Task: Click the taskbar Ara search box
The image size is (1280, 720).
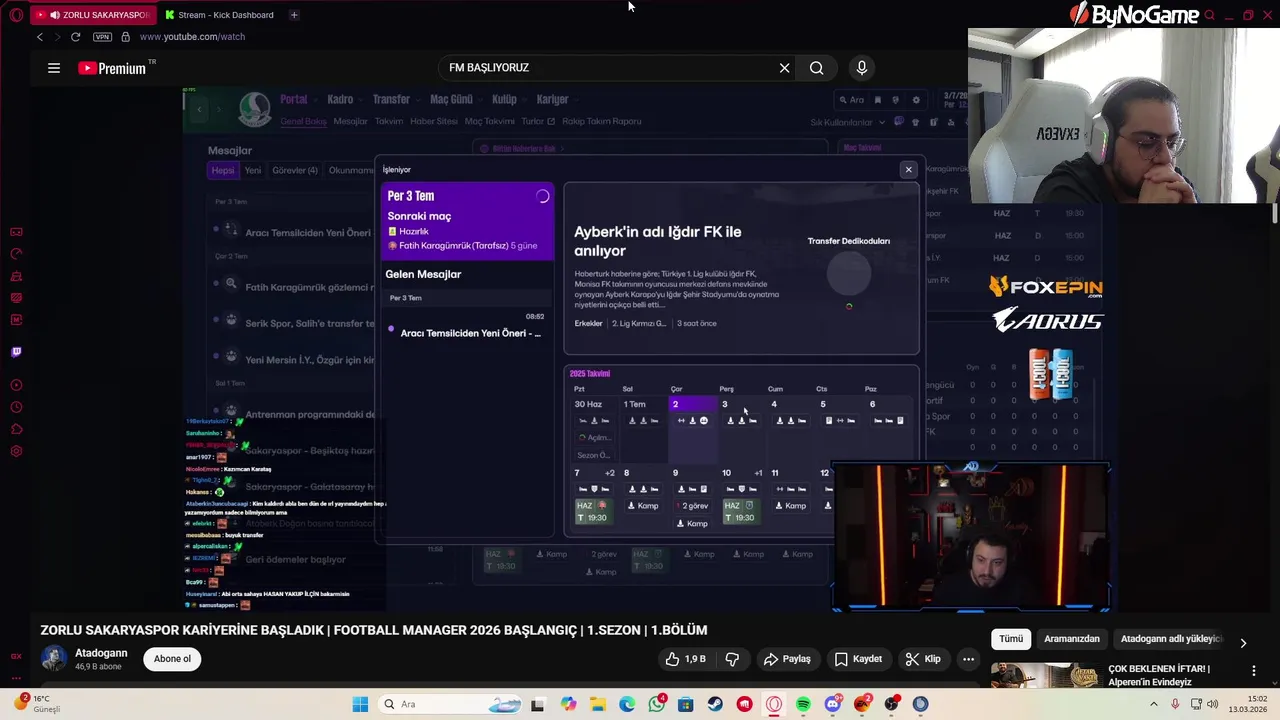Action: click(x=450, y=704)
